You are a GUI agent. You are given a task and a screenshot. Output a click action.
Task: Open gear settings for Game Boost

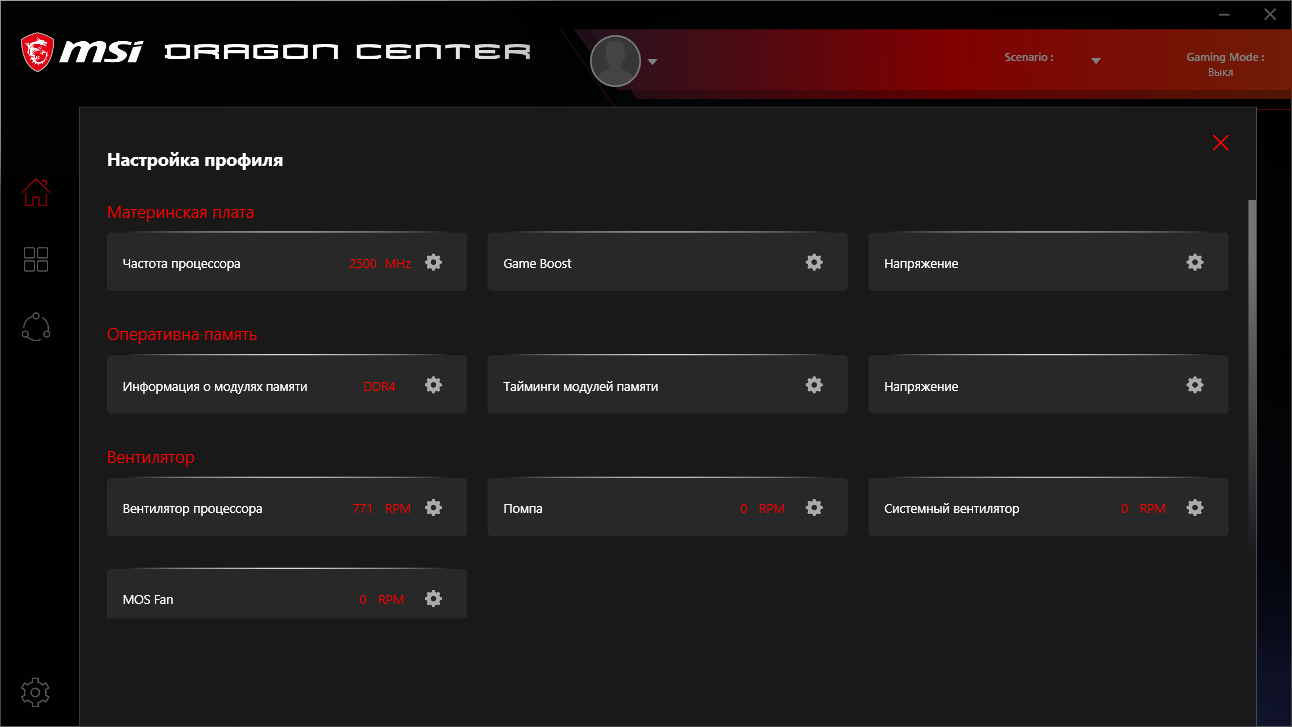(814, 262)
